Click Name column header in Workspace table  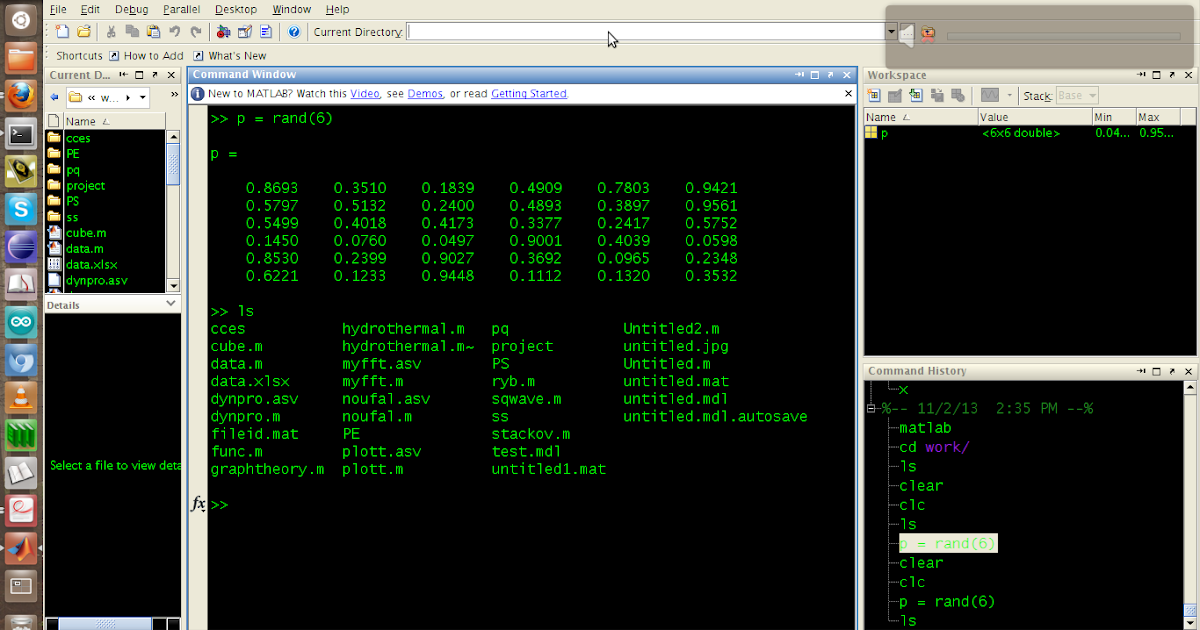point(921,117)
